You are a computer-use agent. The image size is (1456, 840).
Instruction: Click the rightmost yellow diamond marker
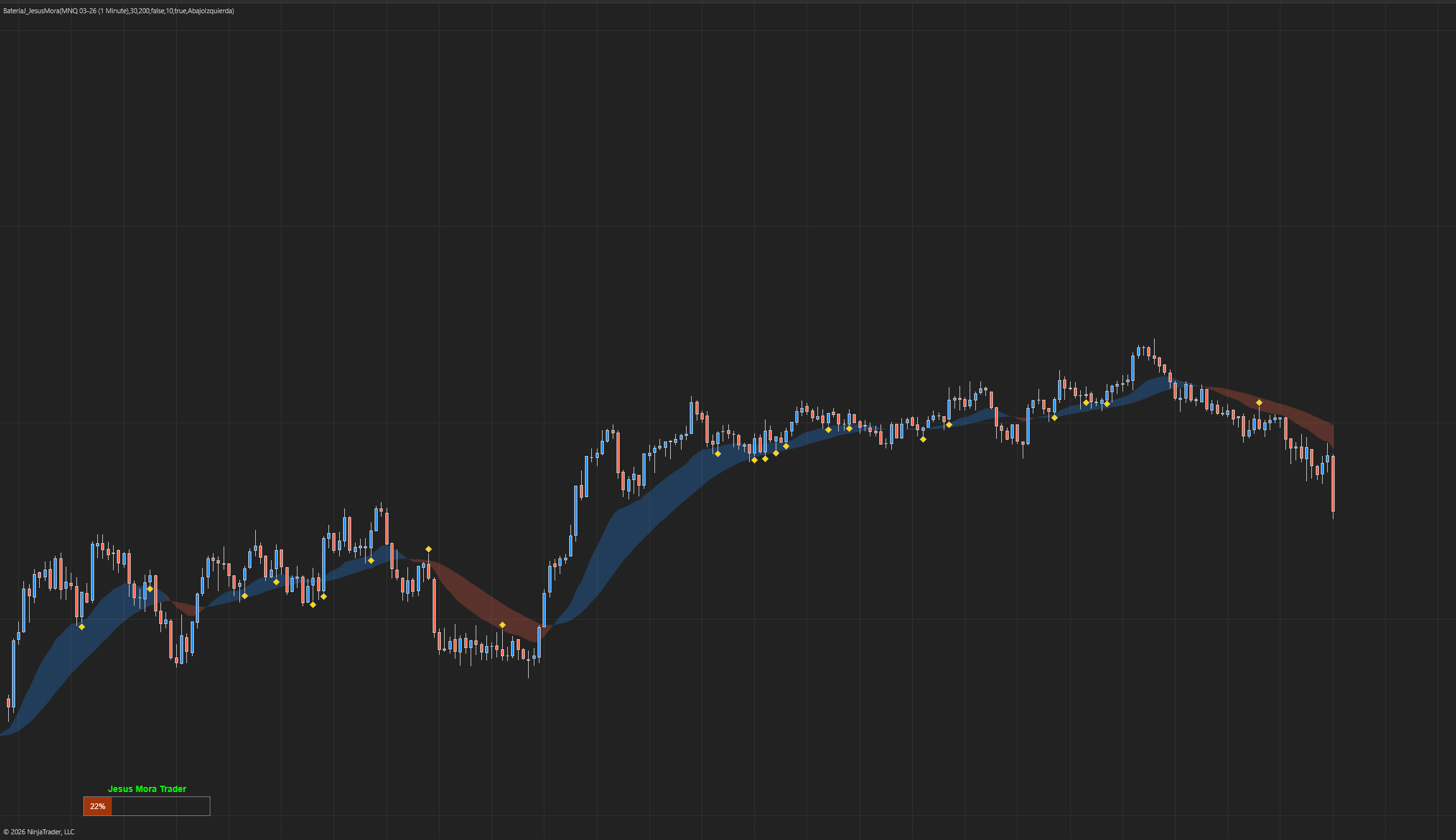(x=1259, y=402)
